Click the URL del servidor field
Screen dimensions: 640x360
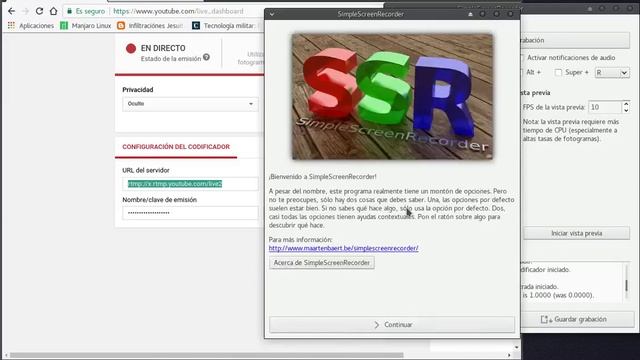coord(190,184)
